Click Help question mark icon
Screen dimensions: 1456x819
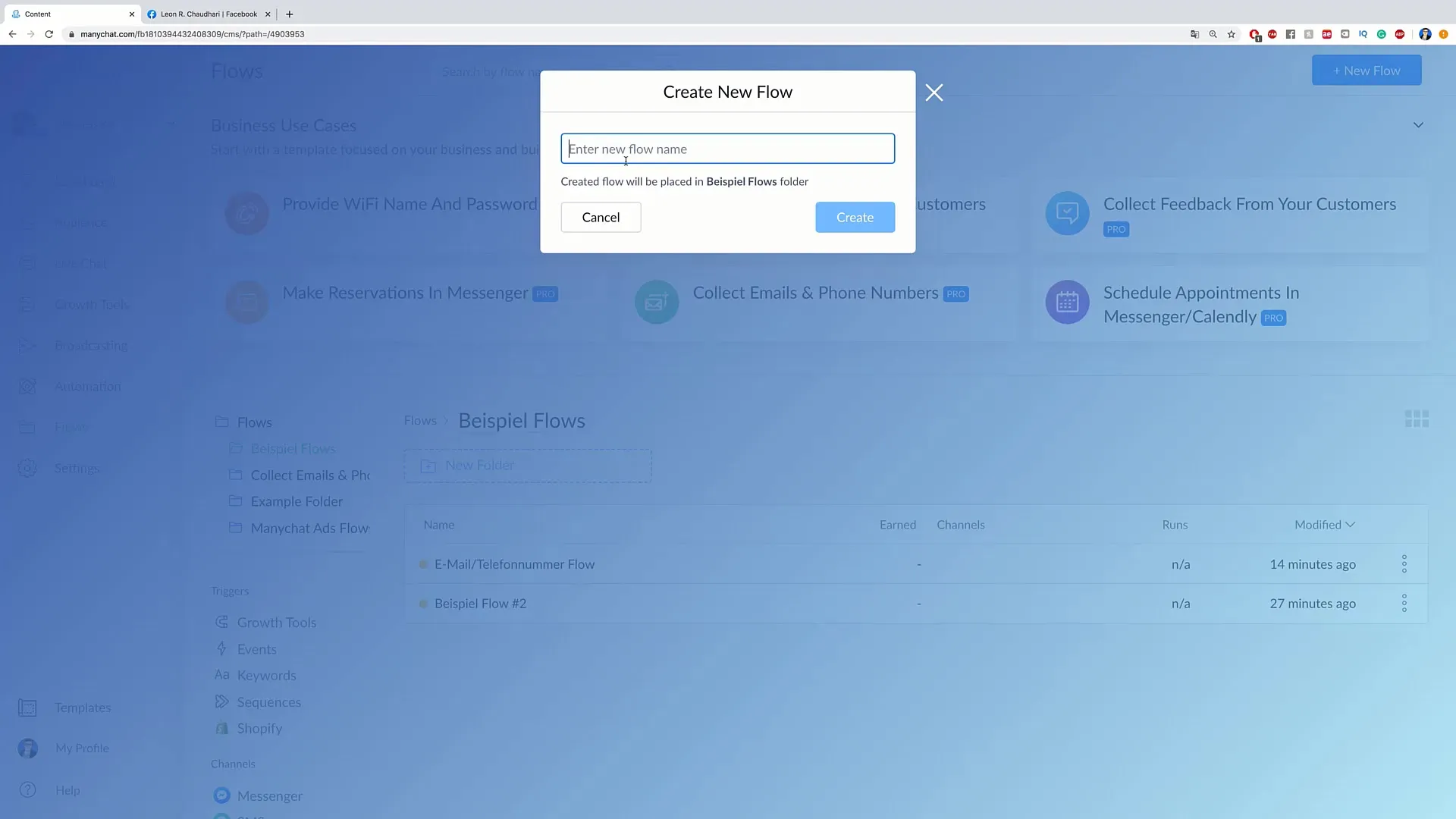(27, 790)
